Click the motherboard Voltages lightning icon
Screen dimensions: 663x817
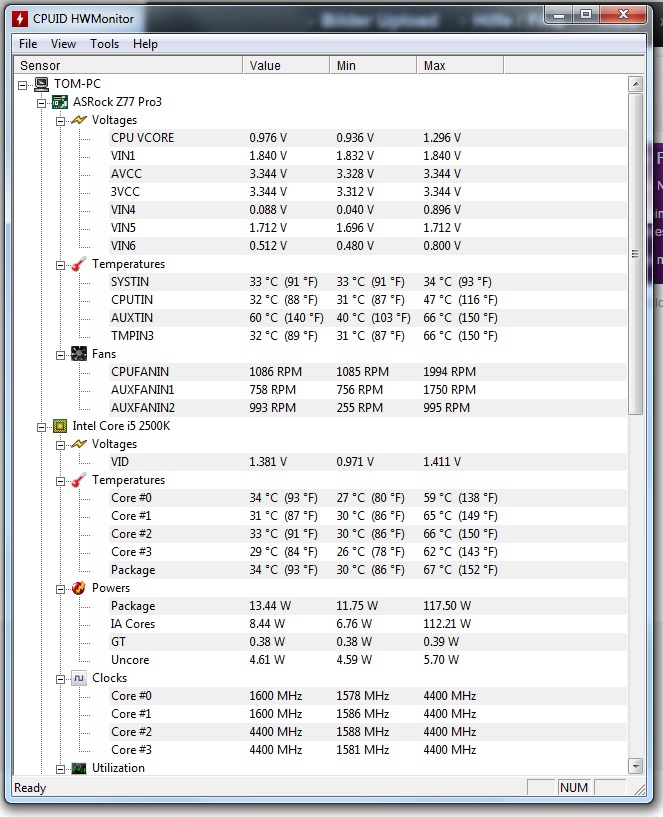point(79,120)
